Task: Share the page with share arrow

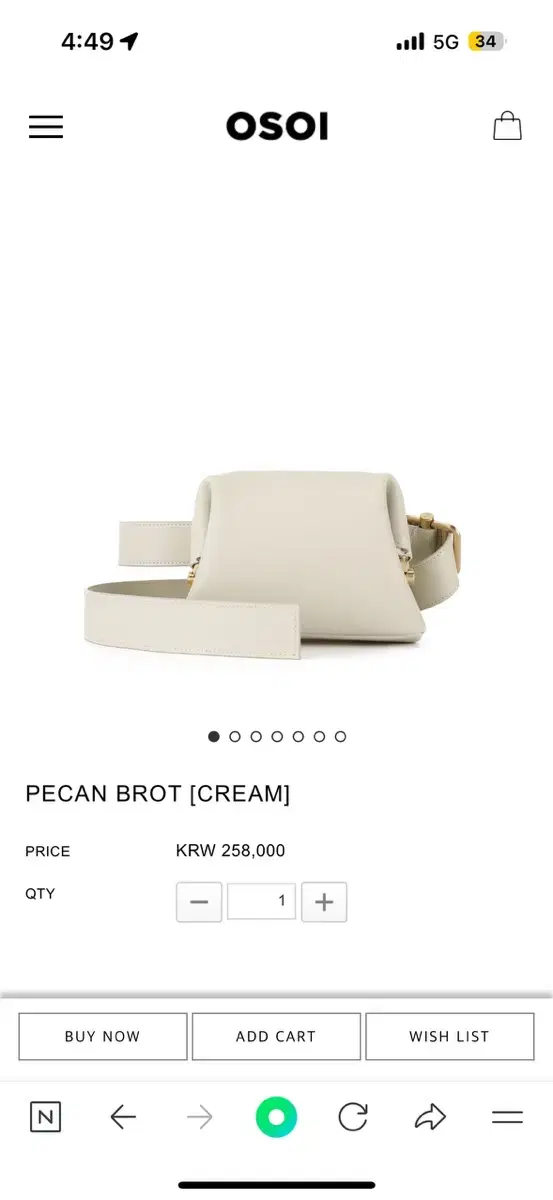Action: coord(430,1117)
